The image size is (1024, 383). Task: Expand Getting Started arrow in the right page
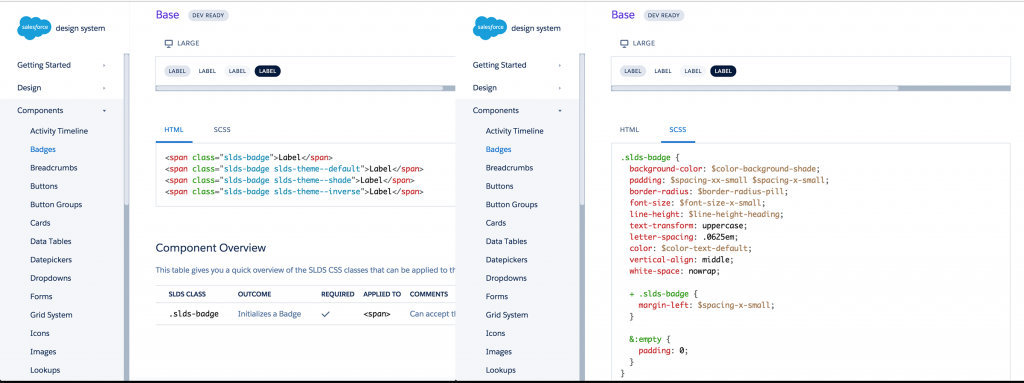pyautogui.click(x=560, y=65)
